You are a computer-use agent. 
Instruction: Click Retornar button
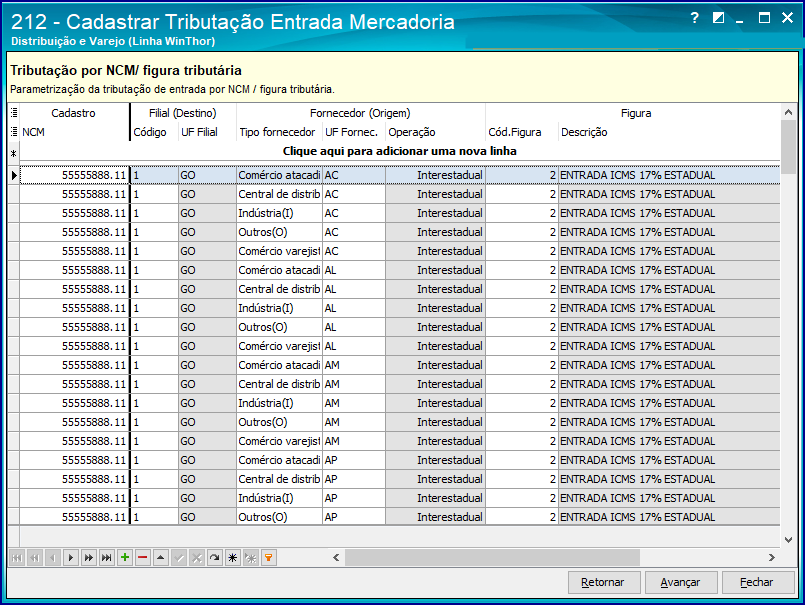[x=604, y=582]
